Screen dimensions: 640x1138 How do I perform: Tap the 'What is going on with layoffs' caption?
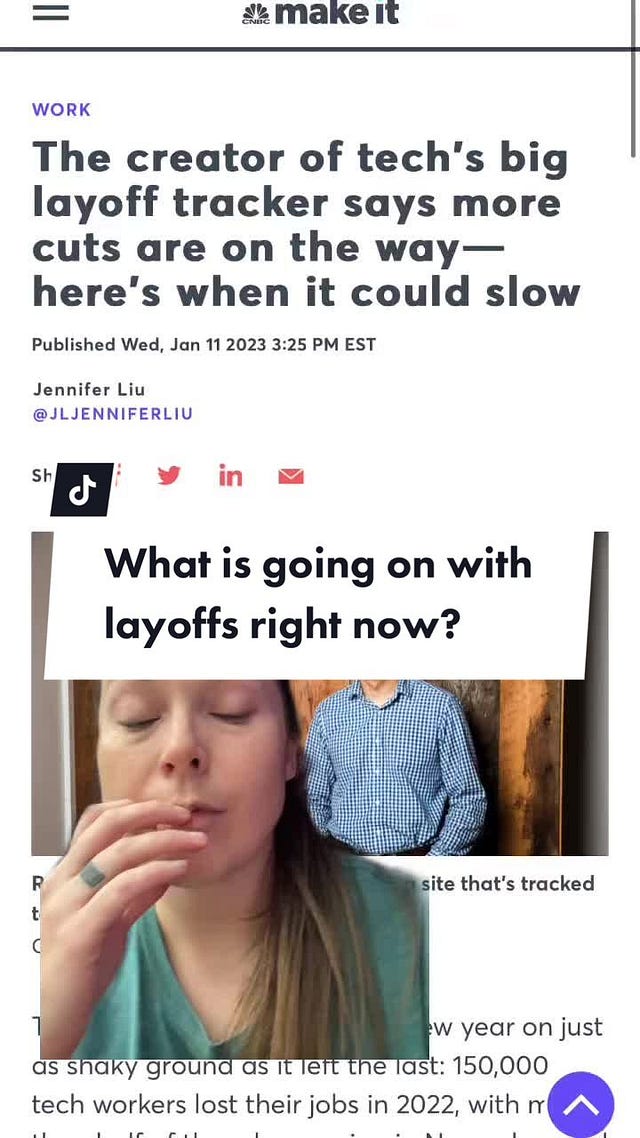318,594
